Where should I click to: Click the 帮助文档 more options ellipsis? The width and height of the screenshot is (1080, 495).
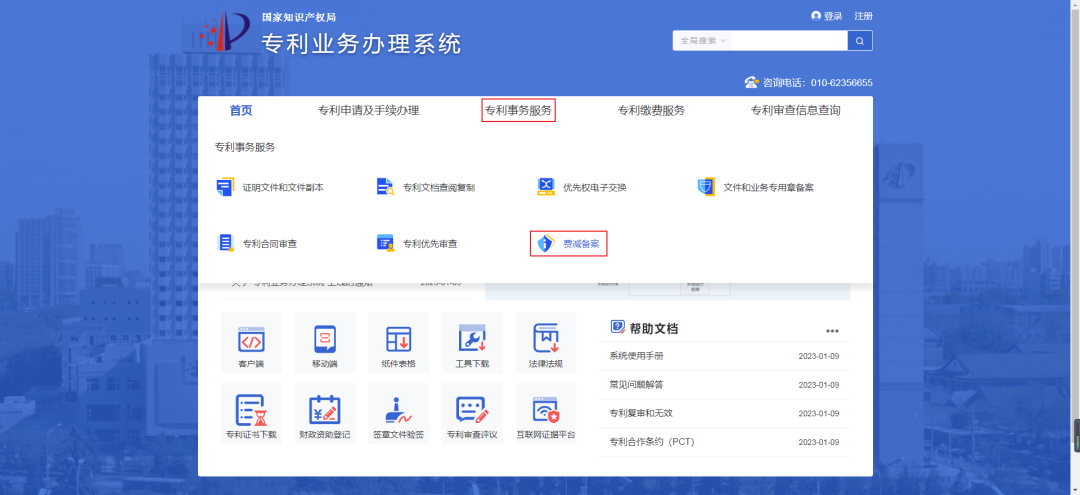[x=832, y=331]
